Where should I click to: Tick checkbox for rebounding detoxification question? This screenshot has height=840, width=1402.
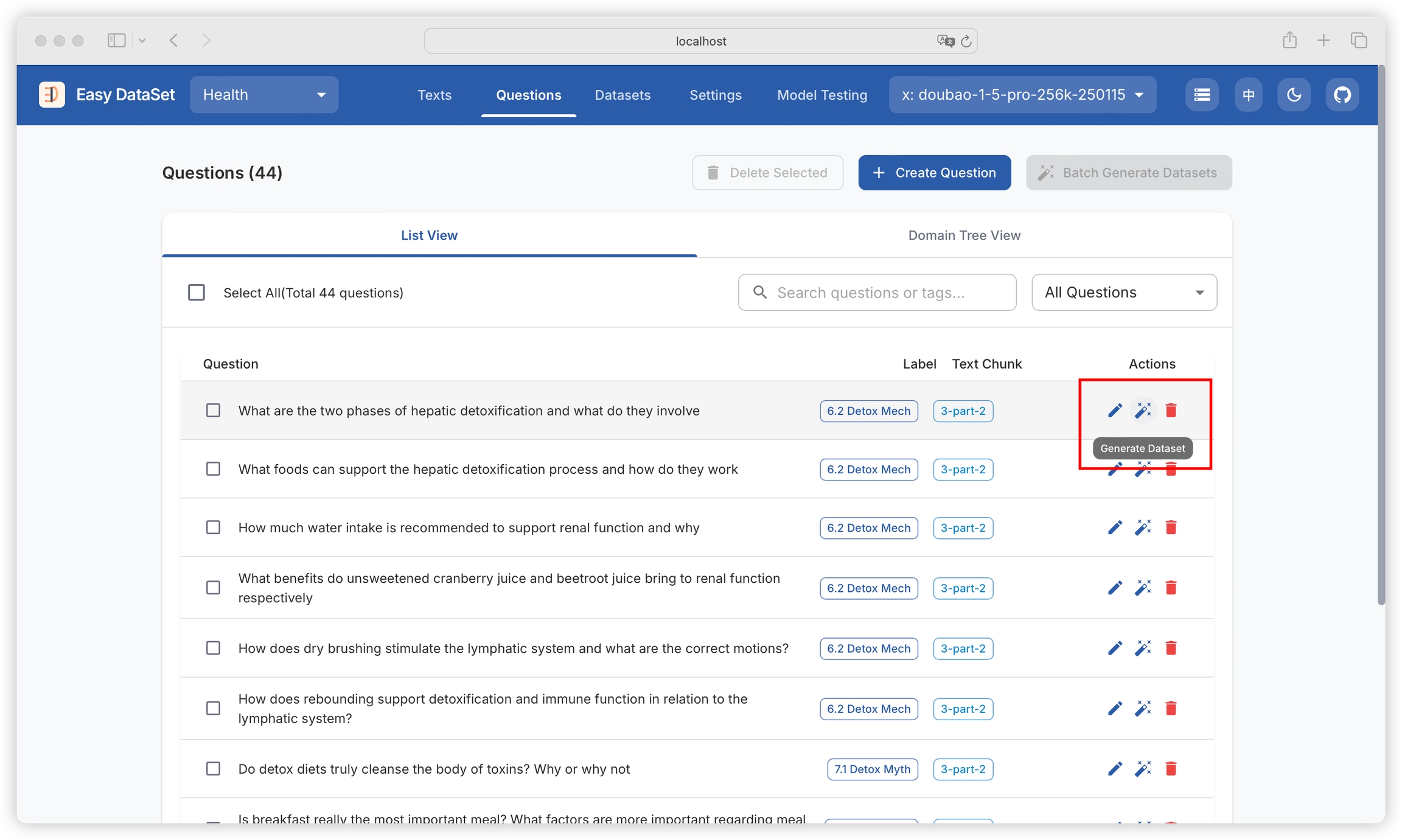coord(213,709)
